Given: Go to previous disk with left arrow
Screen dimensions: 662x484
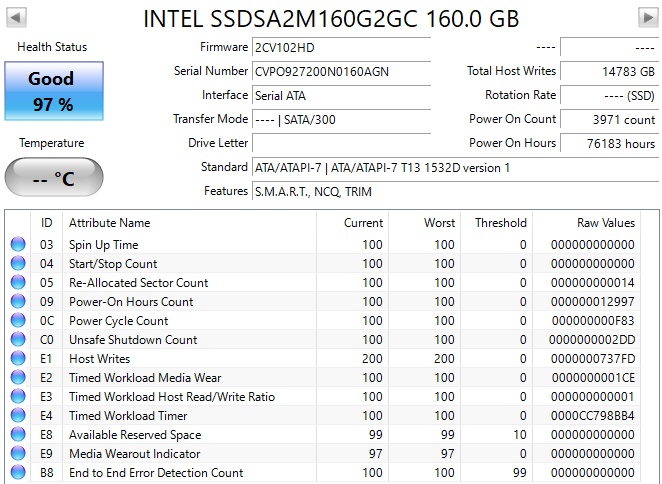Looking at the screenshot, I should coord(16,18).
